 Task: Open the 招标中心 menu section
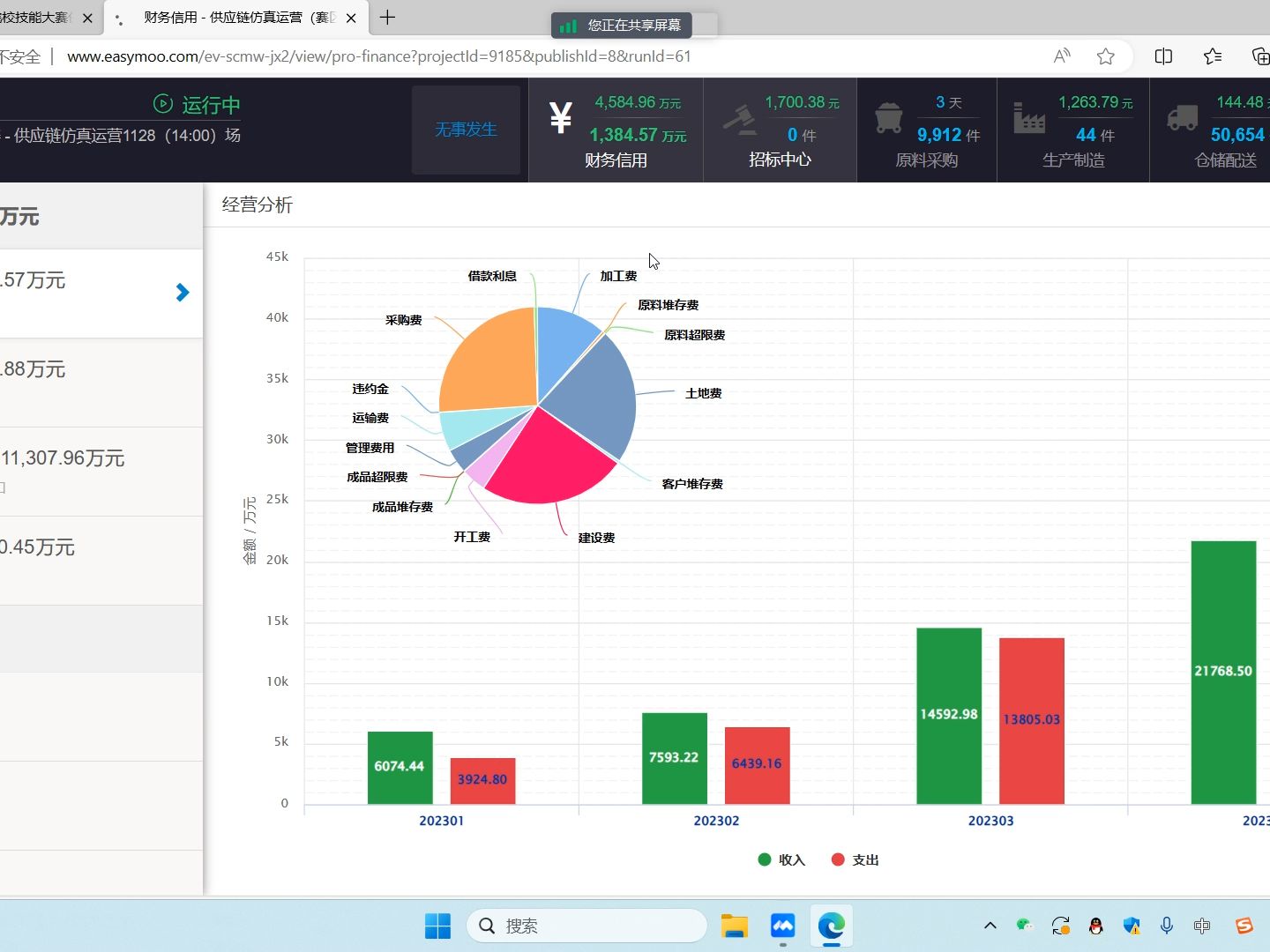tap(780, 130)
